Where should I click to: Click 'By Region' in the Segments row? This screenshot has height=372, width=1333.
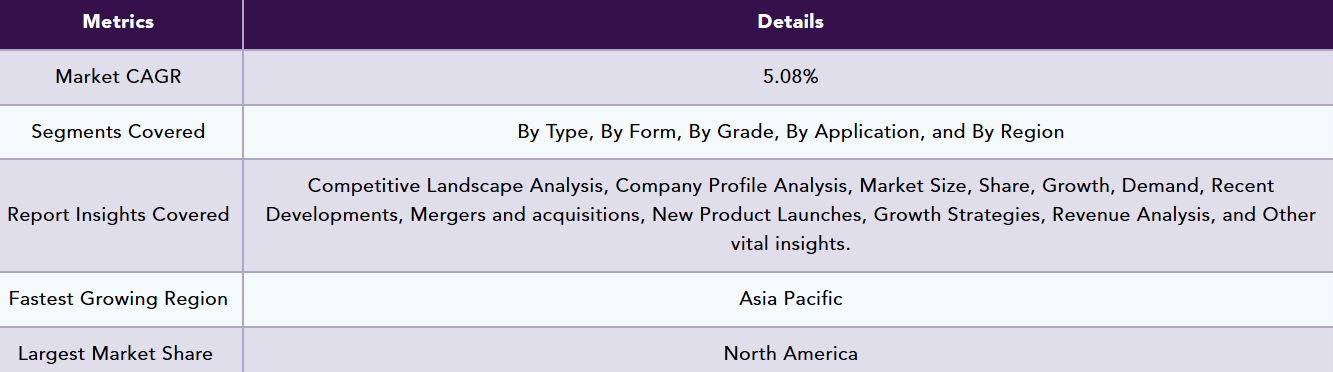click(1018, 132)
